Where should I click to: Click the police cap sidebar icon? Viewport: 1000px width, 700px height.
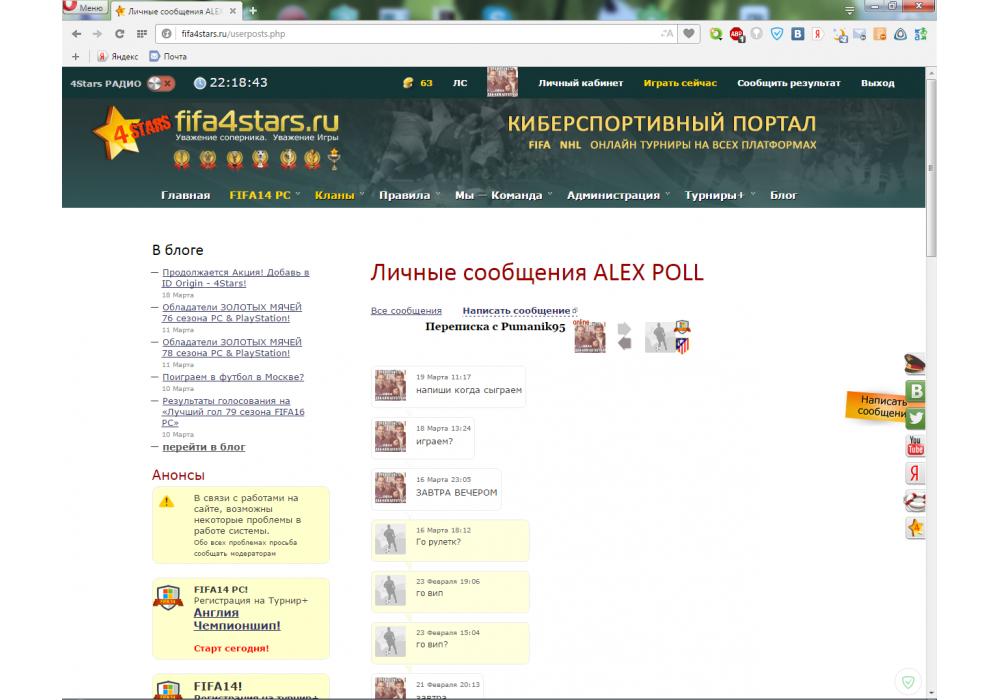[915, 364]
